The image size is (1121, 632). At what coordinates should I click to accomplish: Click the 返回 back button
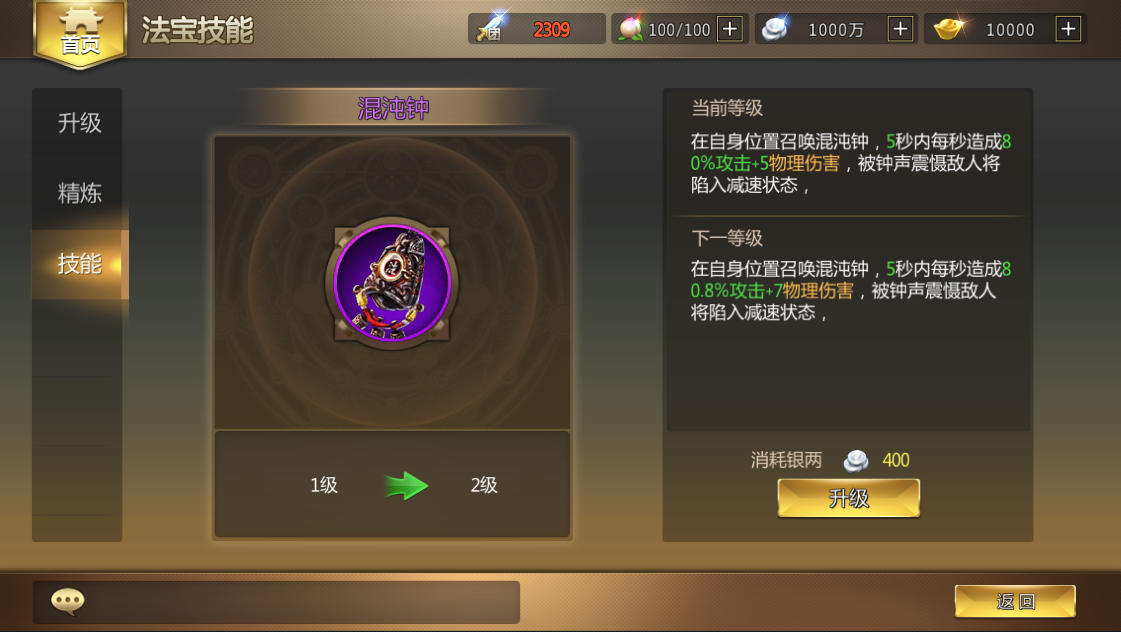[x=1015, y=601]
